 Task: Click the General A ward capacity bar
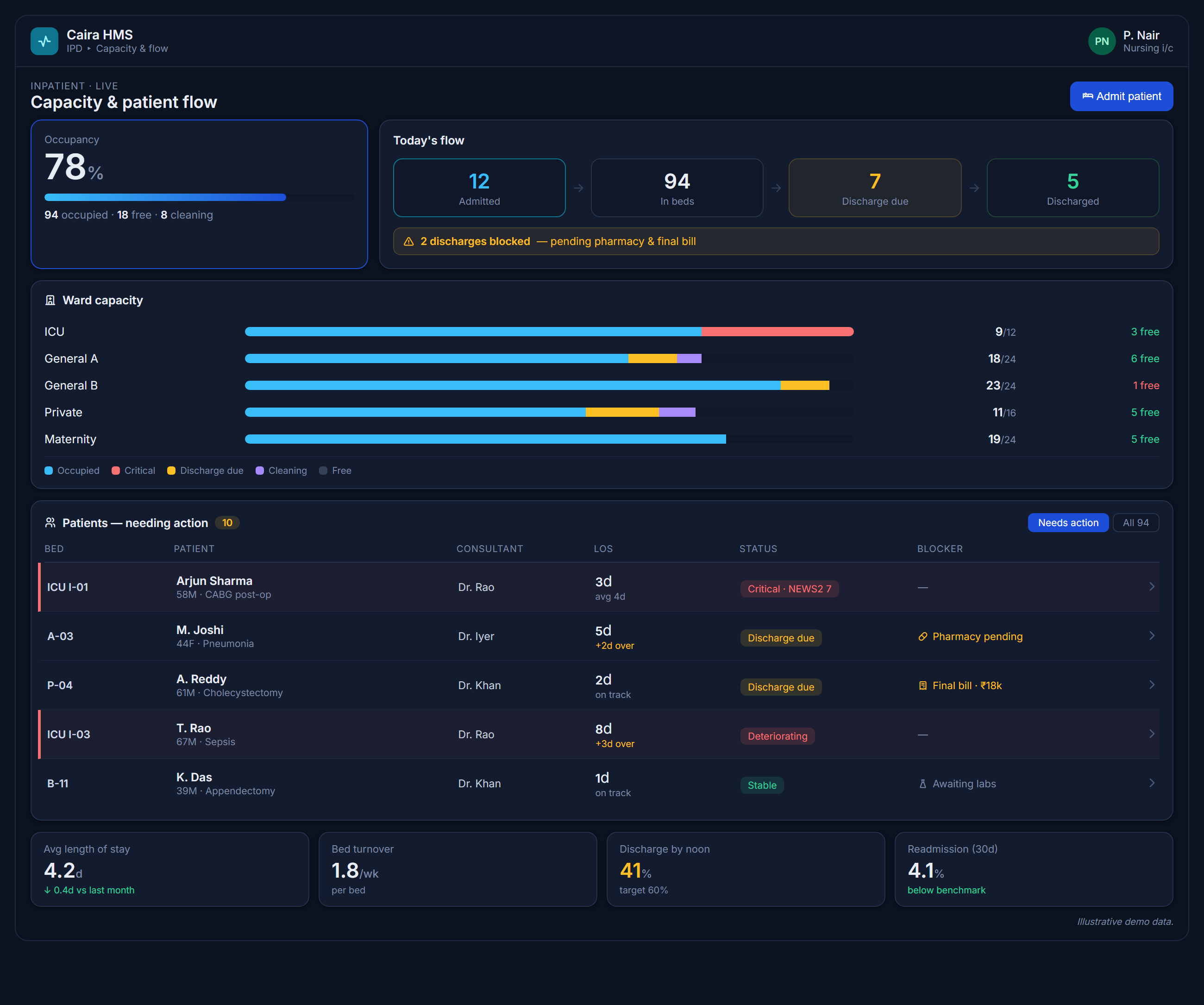tap(549, 358)
